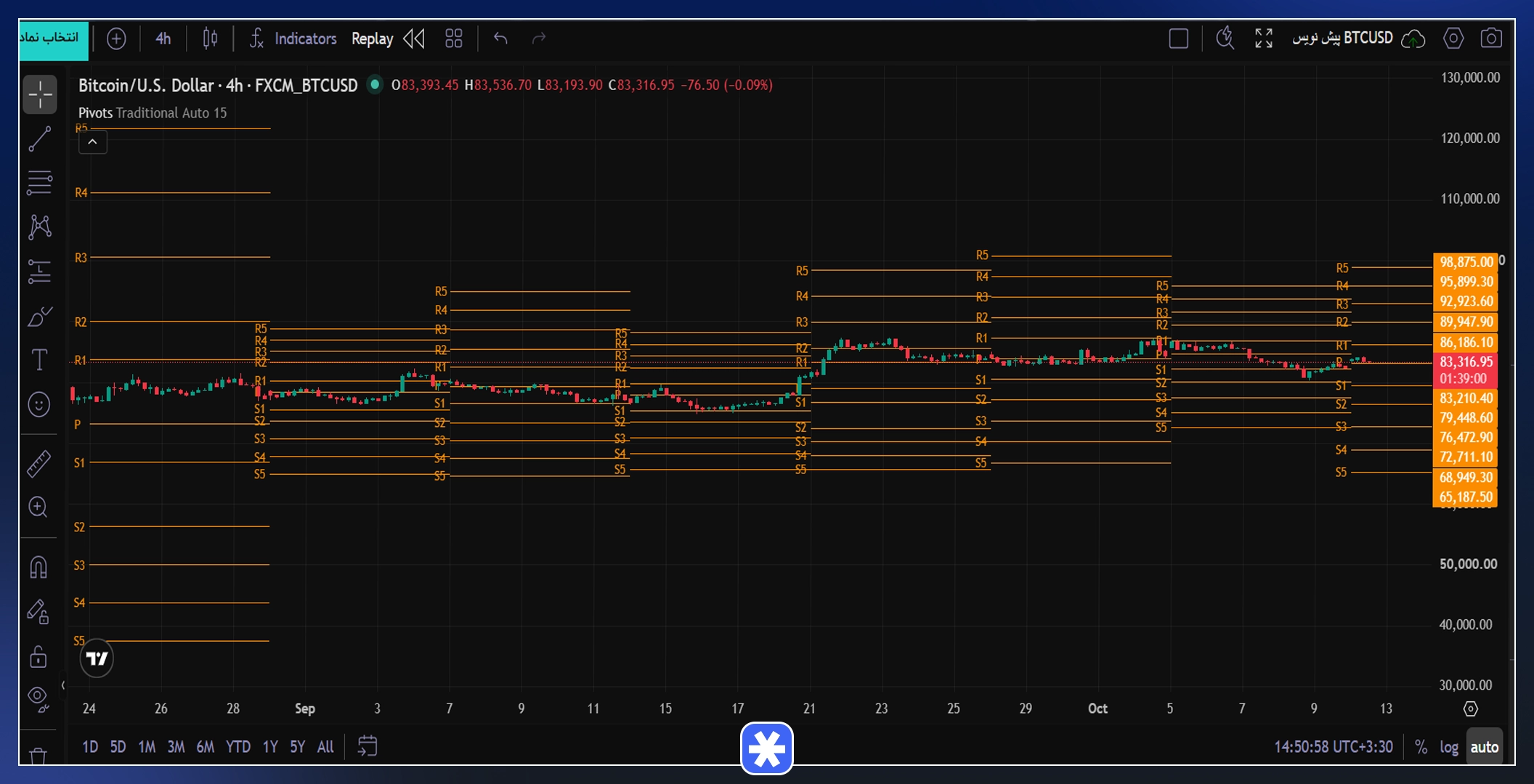Open the candlestick chart style dropdown
Viewport: 1534px width, 784px height.
210,38
